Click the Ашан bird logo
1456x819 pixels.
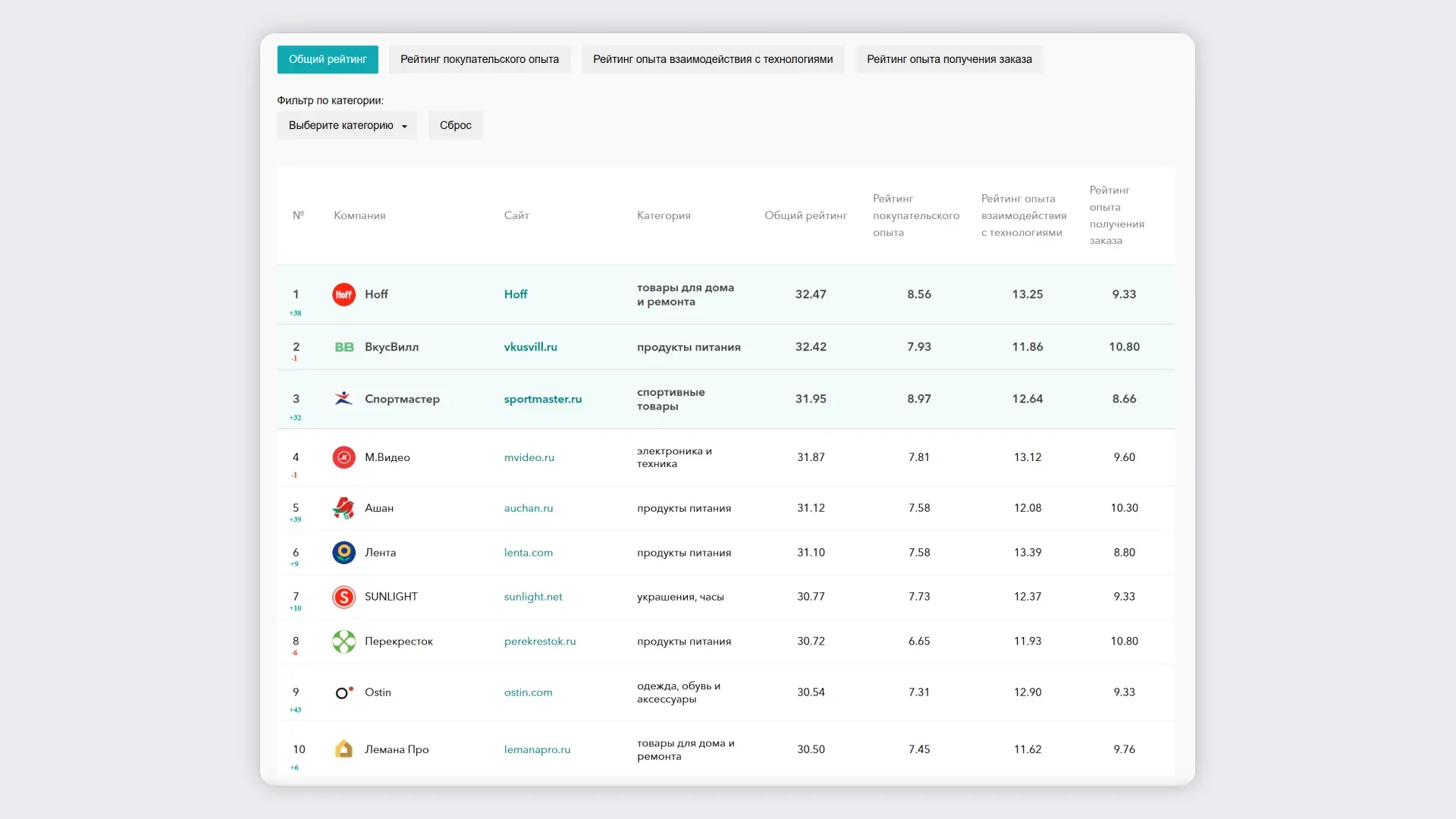(x=344, y=508)
